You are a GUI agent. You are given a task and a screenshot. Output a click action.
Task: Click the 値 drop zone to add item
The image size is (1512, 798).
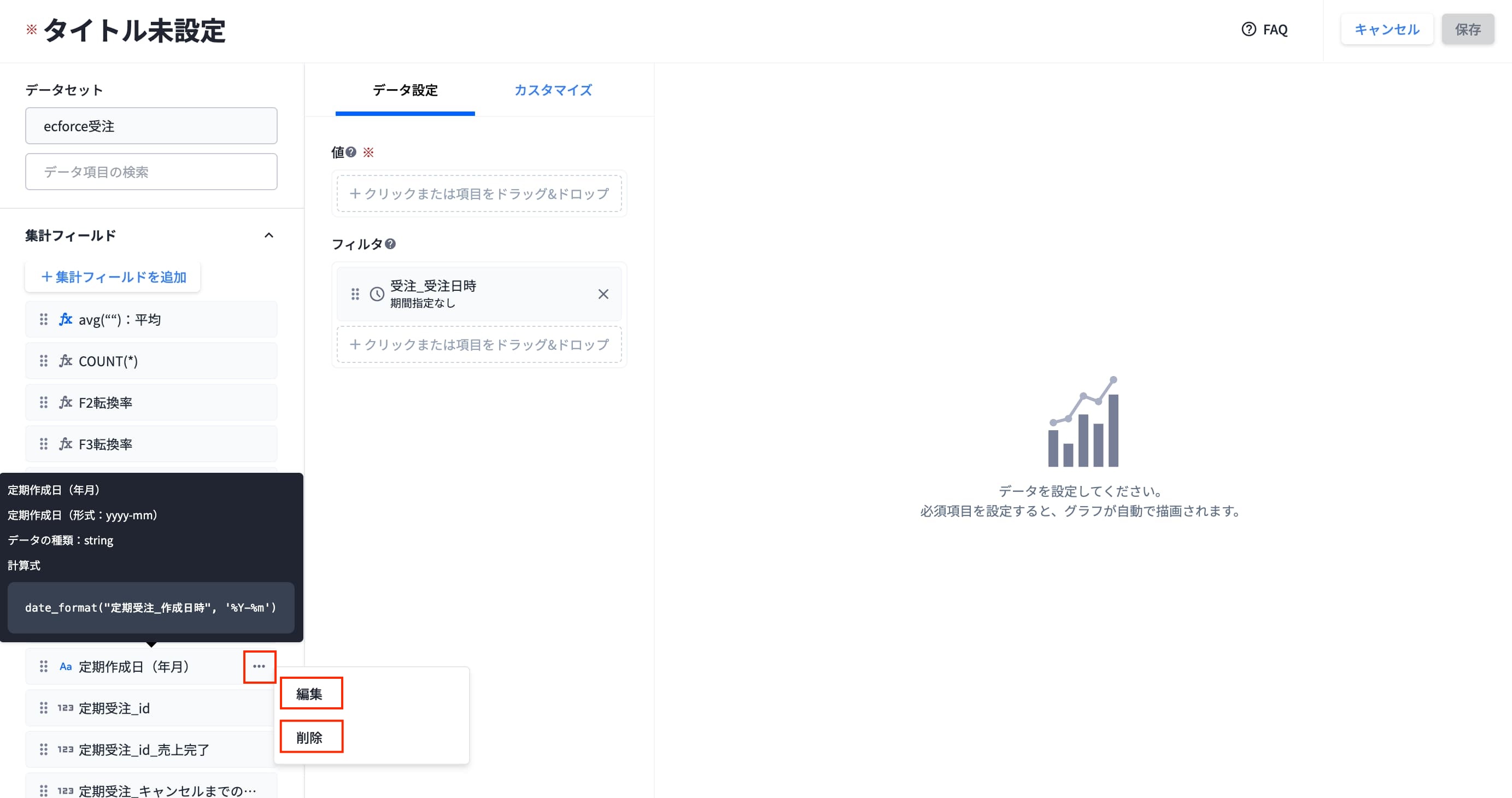click(479, 193)
